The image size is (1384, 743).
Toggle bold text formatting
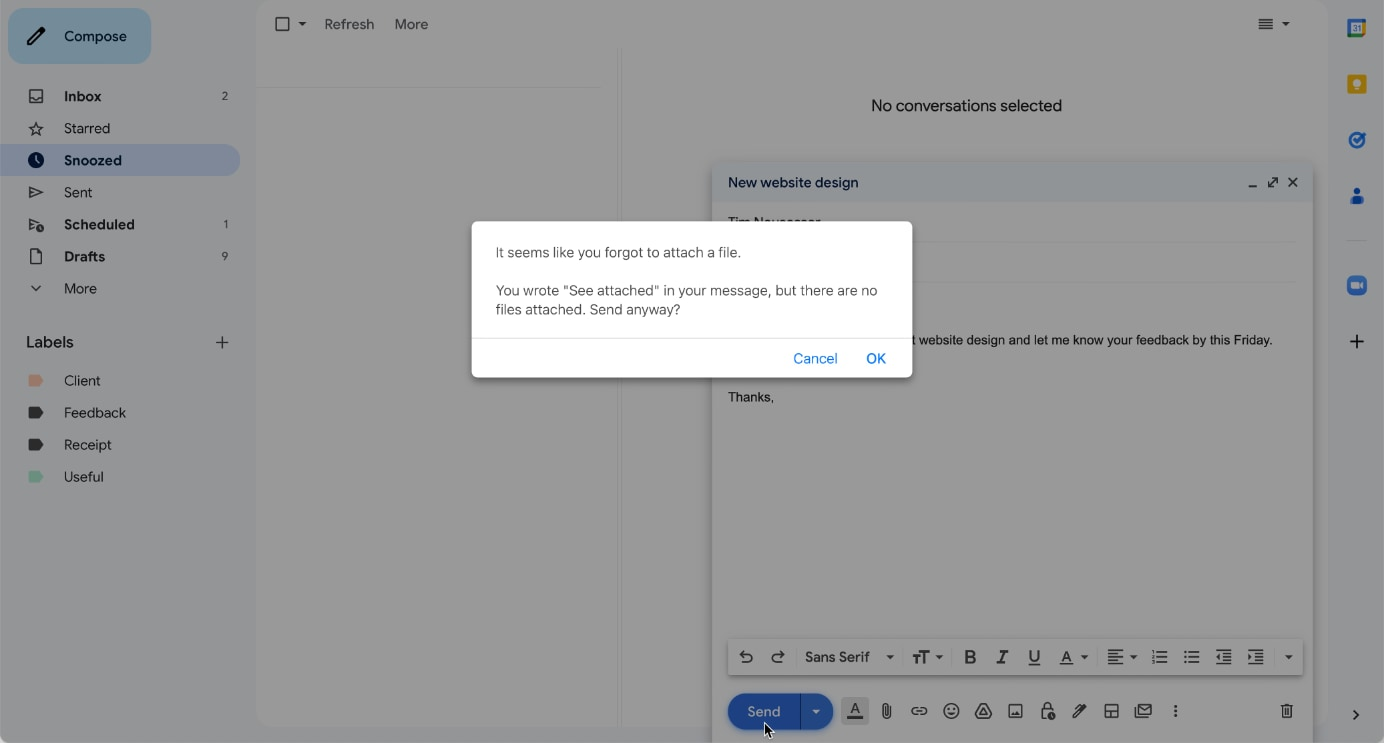pos(969,657)
